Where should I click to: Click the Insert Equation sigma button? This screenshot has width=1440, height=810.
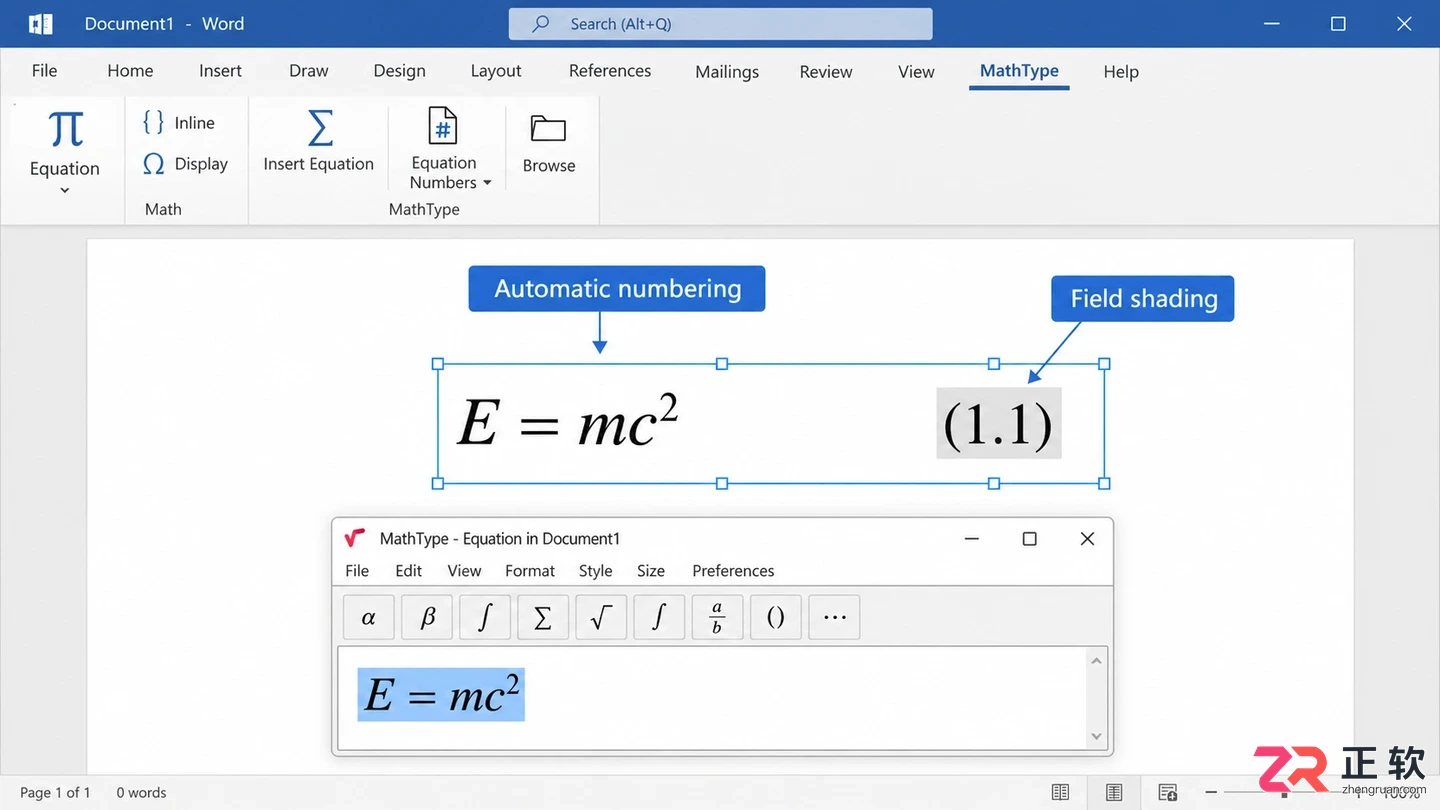[x=319, y=141]
